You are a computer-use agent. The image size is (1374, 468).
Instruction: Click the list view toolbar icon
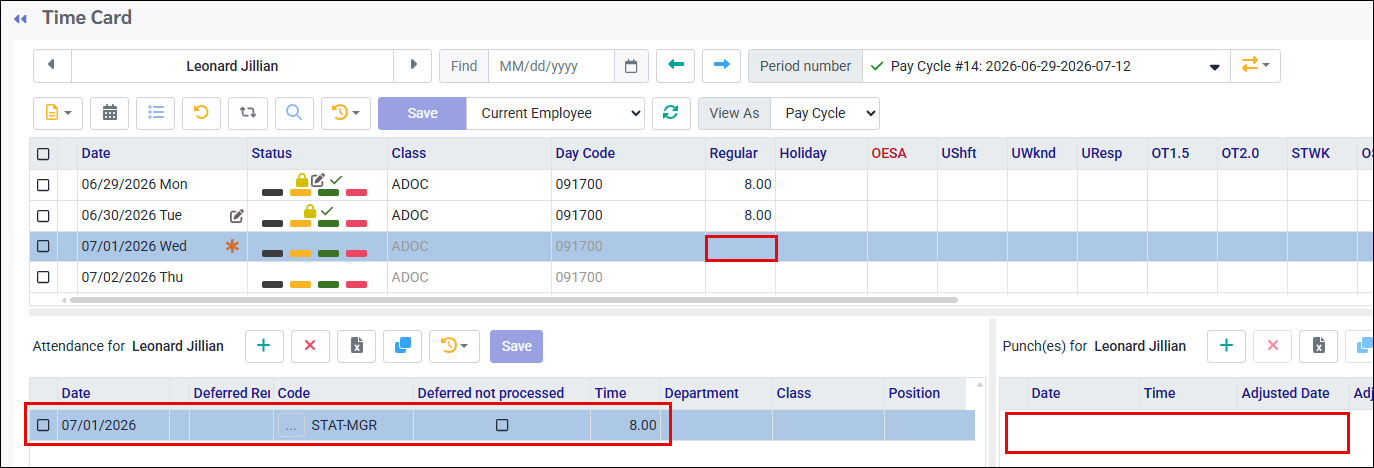coord(156,113)
